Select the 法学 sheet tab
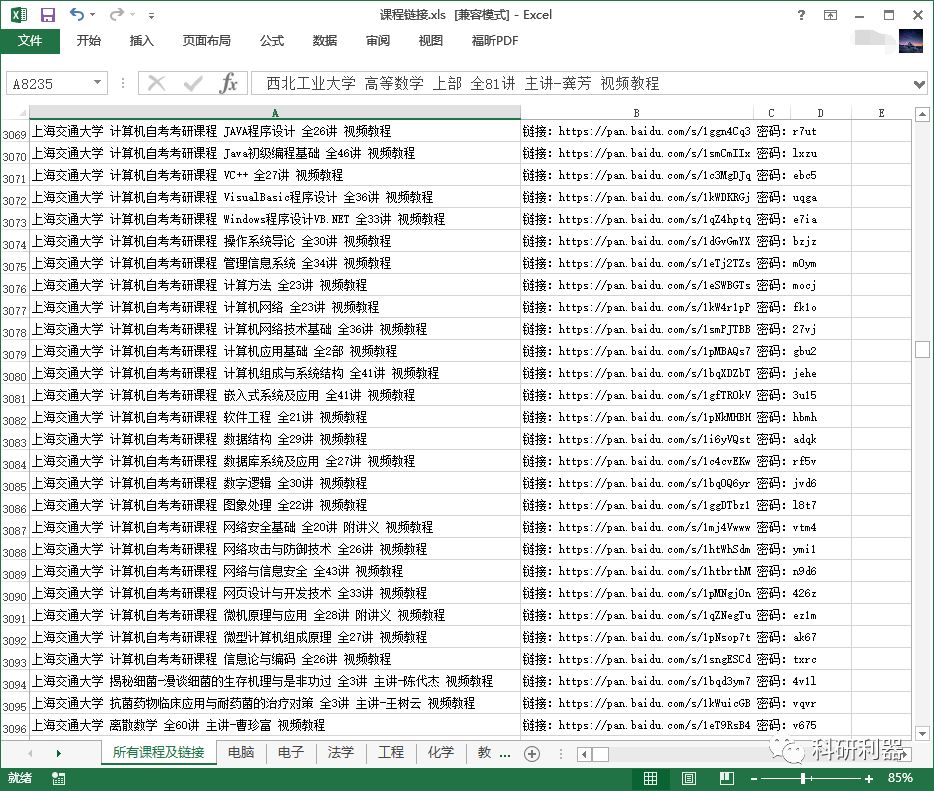Viewport: 934px width, 791px height. [341, 752]
